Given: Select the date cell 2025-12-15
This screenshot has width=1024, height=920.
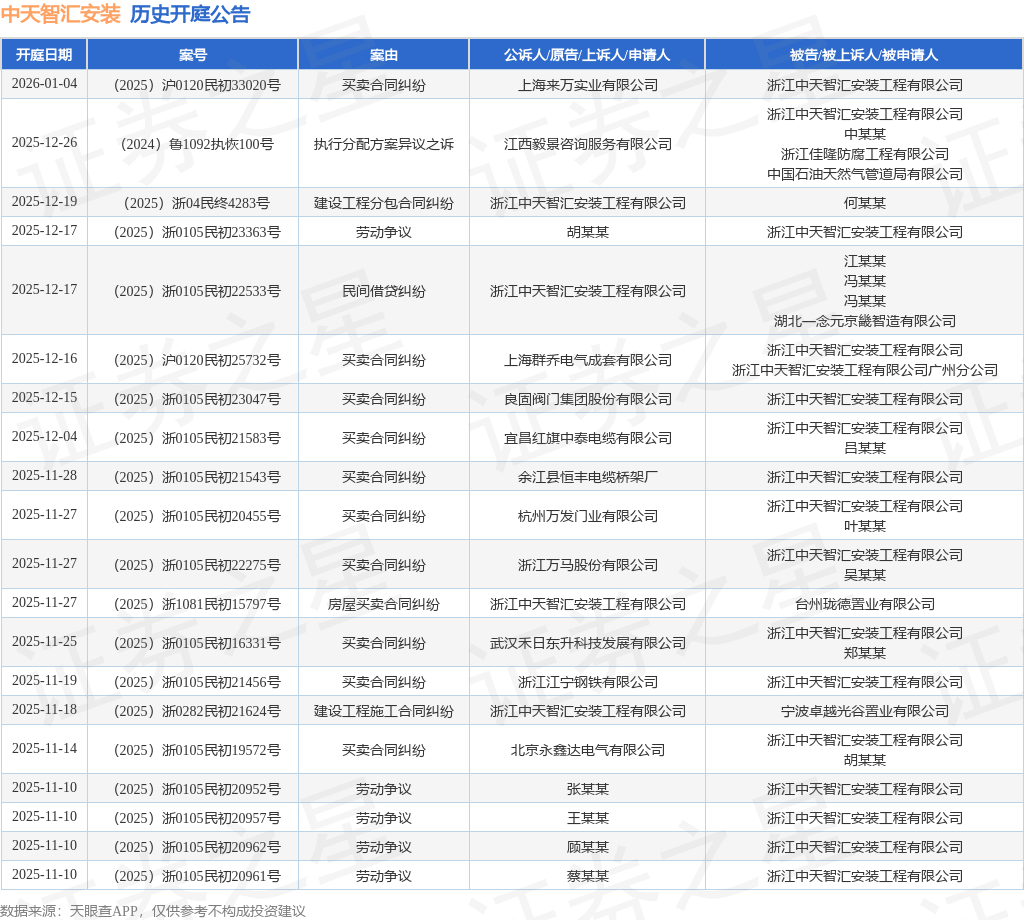Looking at the screenshot, I should pos(44,398).
